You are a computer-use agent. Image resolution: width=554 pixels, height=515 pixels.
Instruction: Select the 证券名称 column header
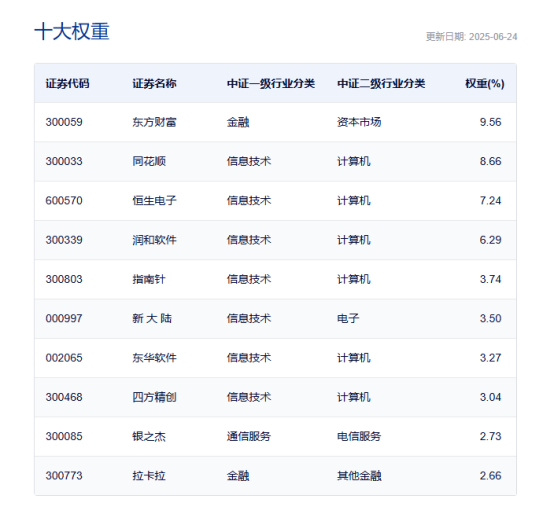pyautogui.click(x=154, y=84)
